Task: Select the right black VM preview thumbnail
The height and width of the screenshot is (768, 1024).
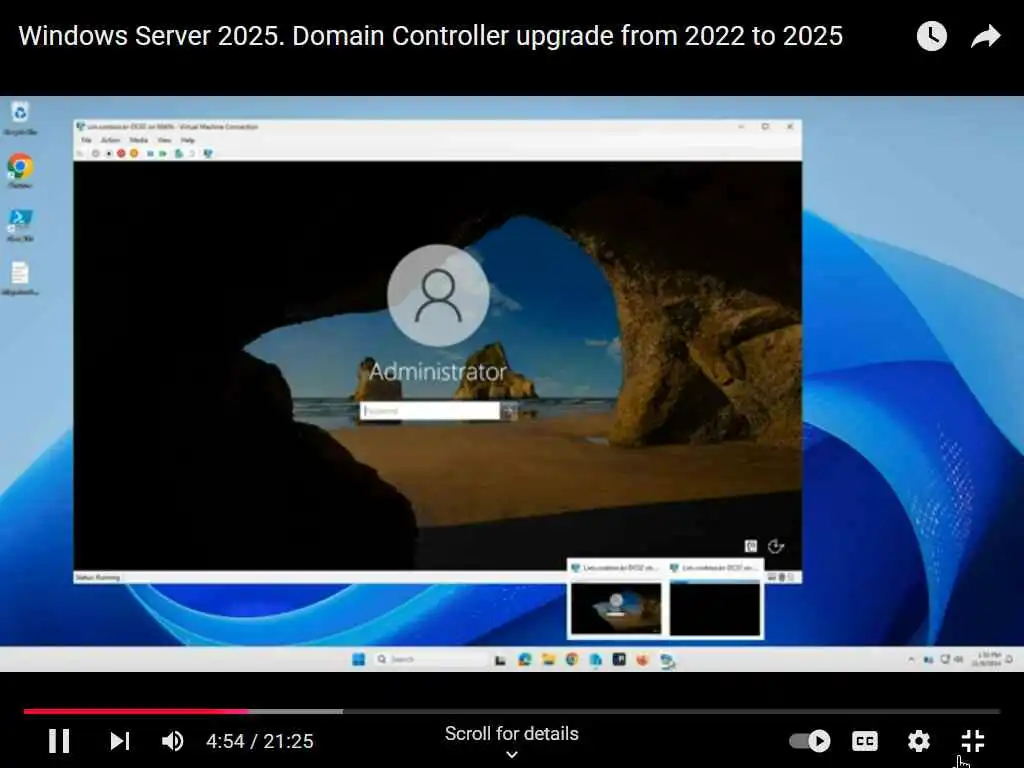Action: pyautogui.click(x=715, y=609)
